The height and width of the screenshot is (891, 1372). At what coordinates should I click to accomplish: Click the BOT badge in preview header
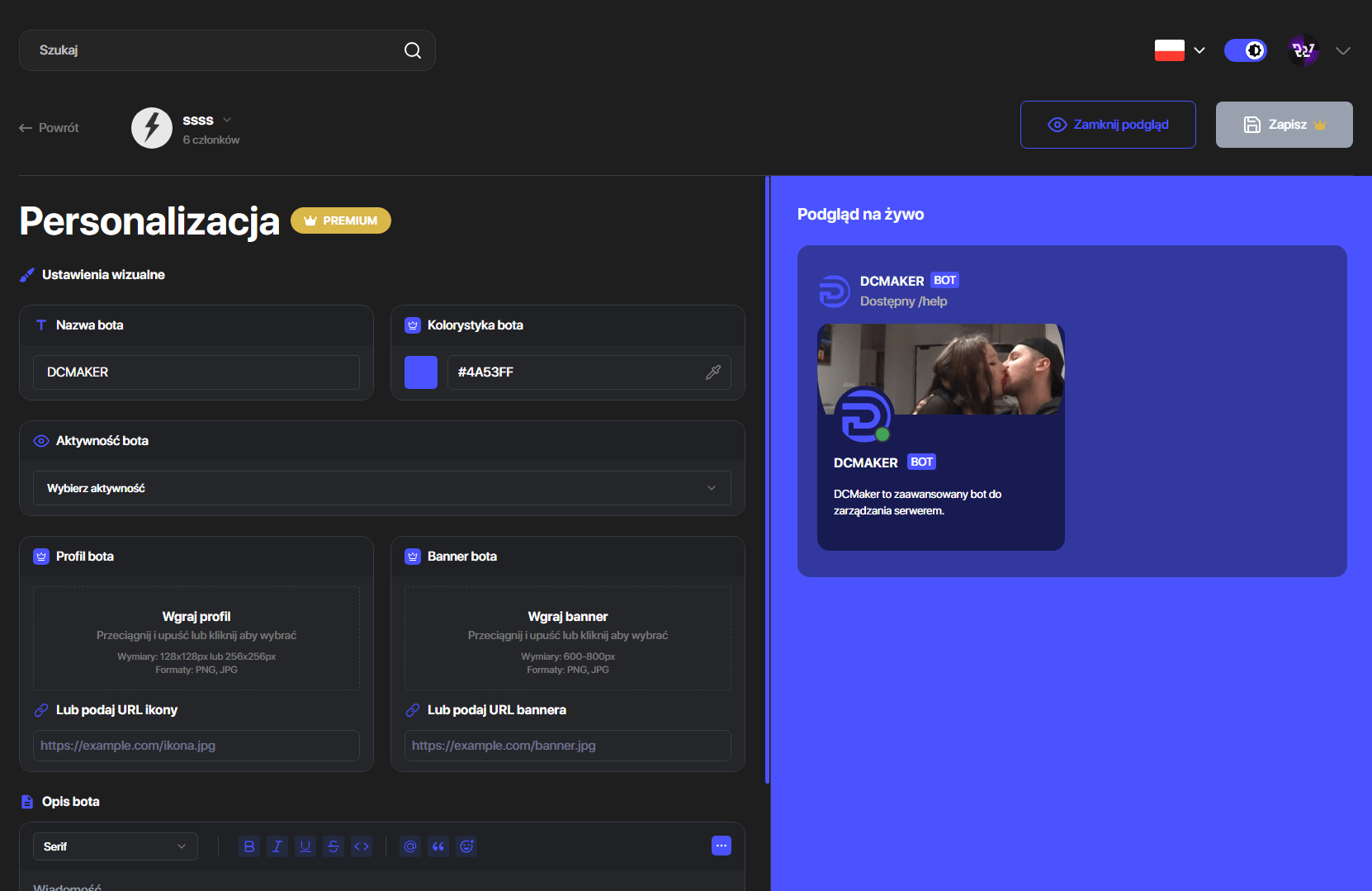pyautogui.click(x=944, y=281)
